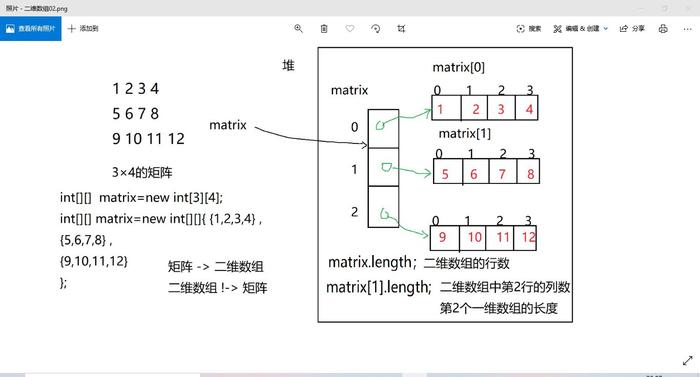Click the 分享 share button
The height and width of the screenshot is (377, 700).
pyautogui.click(x=632, y=29)
